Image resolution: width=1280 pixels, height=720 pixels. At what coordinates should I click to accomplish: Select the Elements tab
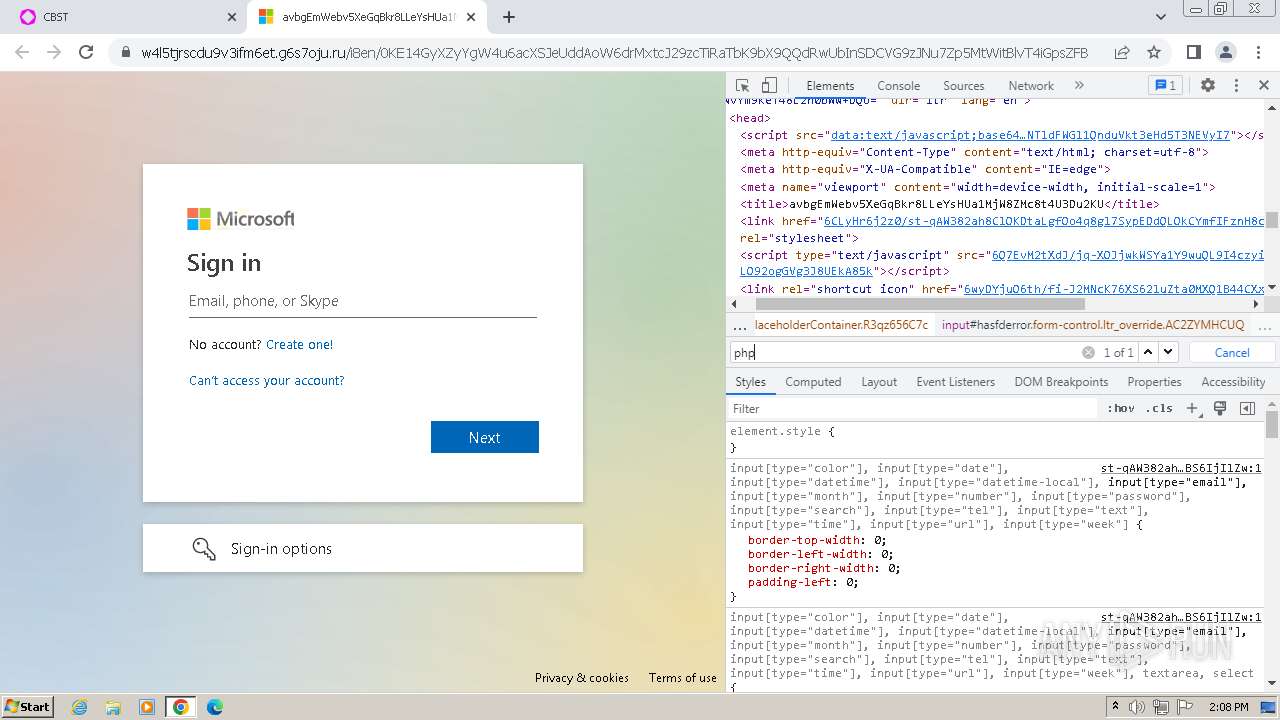coord(830,86)
